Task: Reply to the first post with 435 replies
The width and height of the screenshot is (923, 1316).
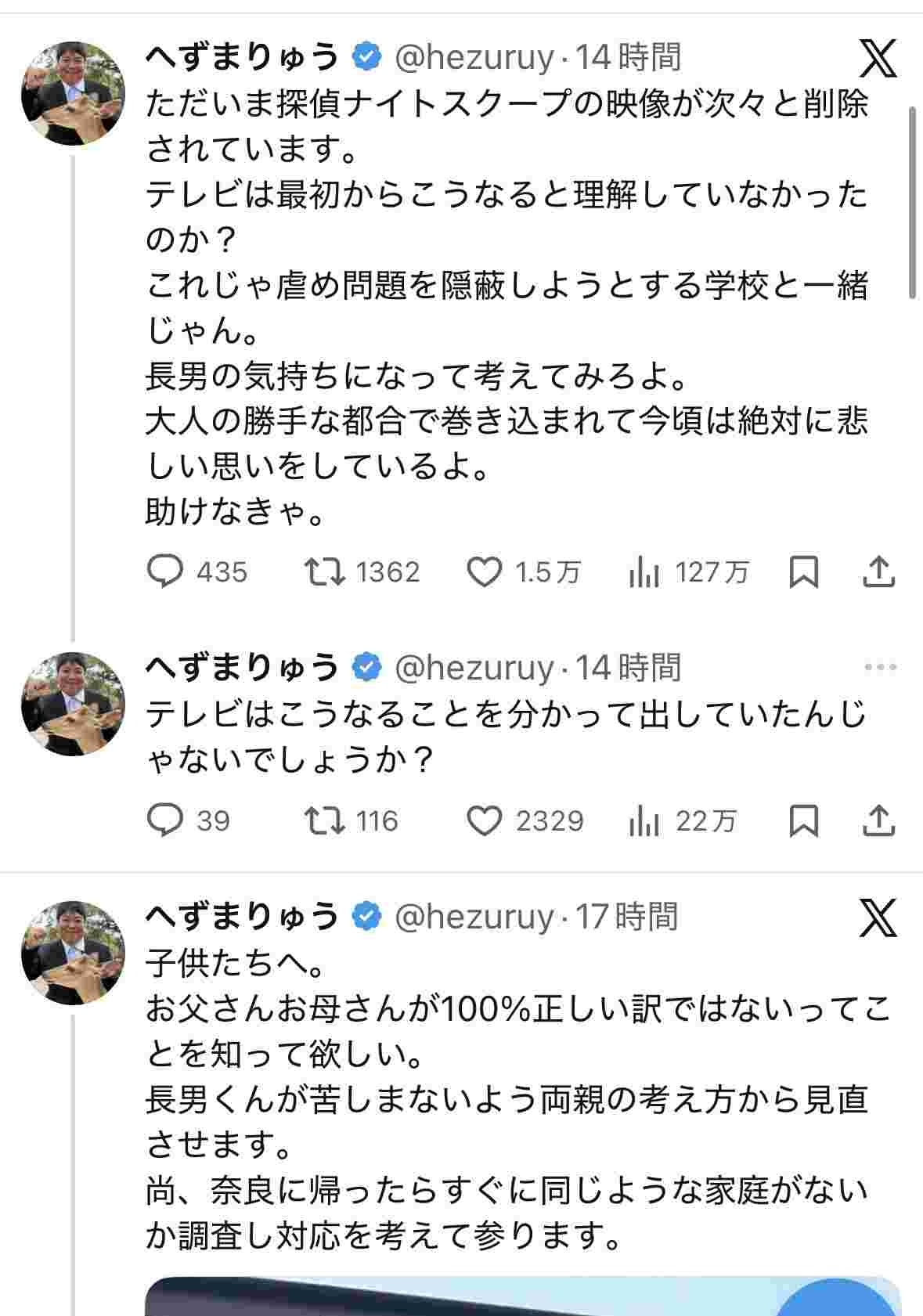Action: (x=165, y=572)
